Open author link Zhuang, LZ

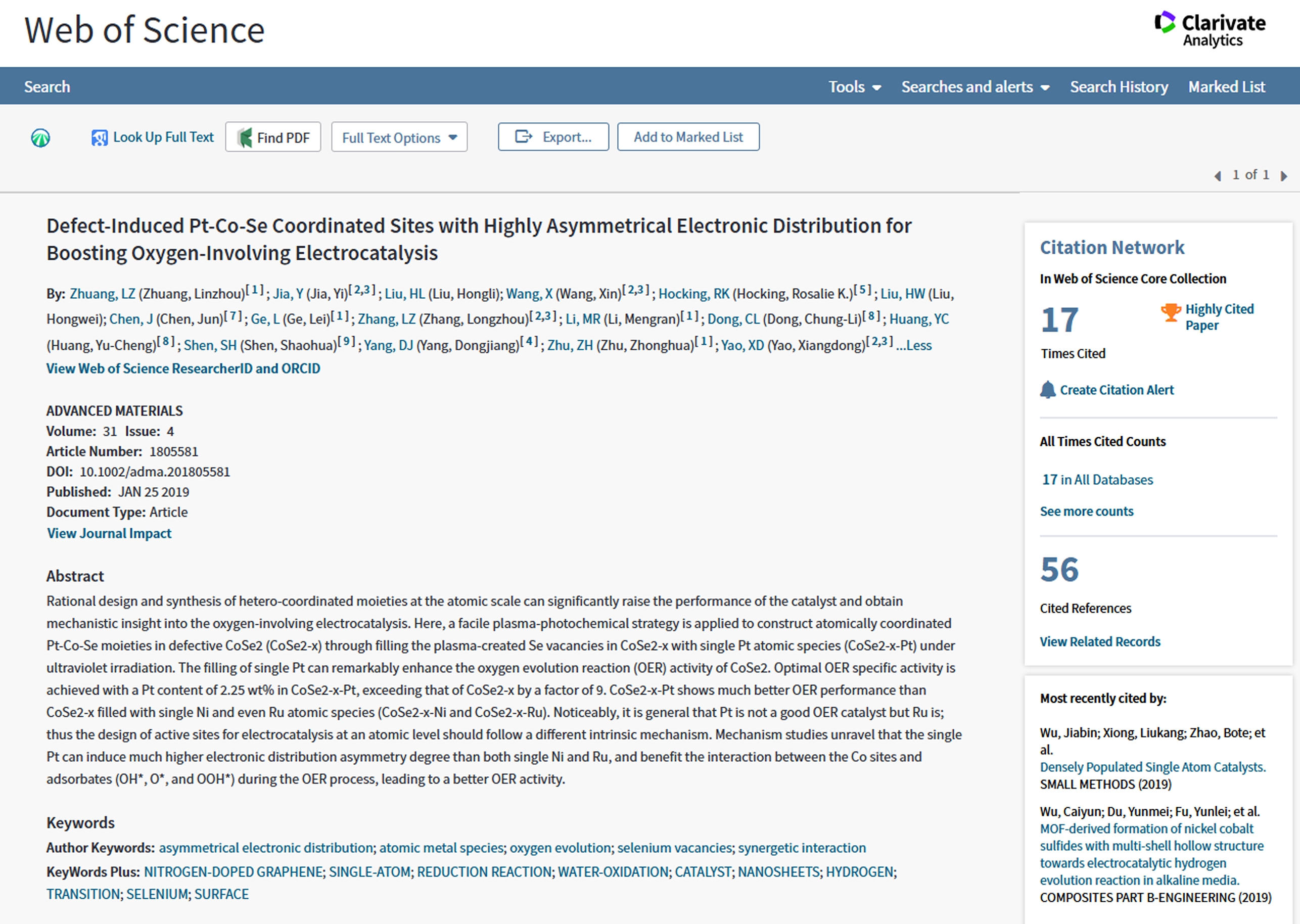pos(103,294)
